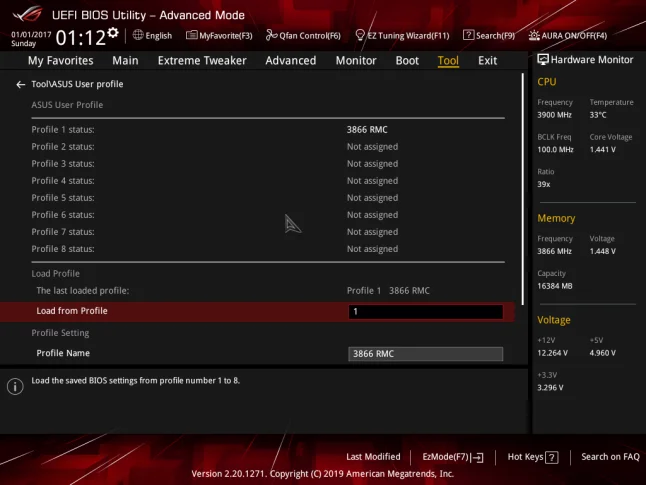Click the +3.3V reading 3.296 V
646x485 pixels.
(x=550, y=388)
